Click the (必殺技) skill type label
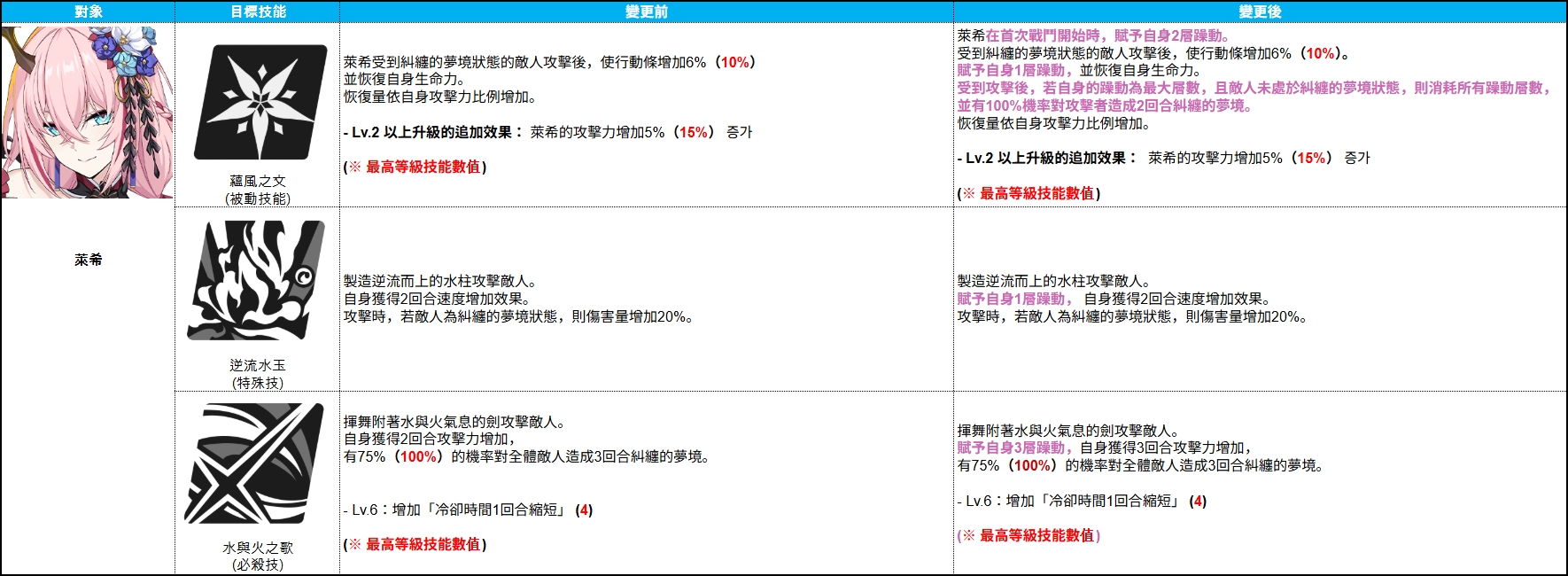This screenshot has width=1568, height=576. [258, 564]
